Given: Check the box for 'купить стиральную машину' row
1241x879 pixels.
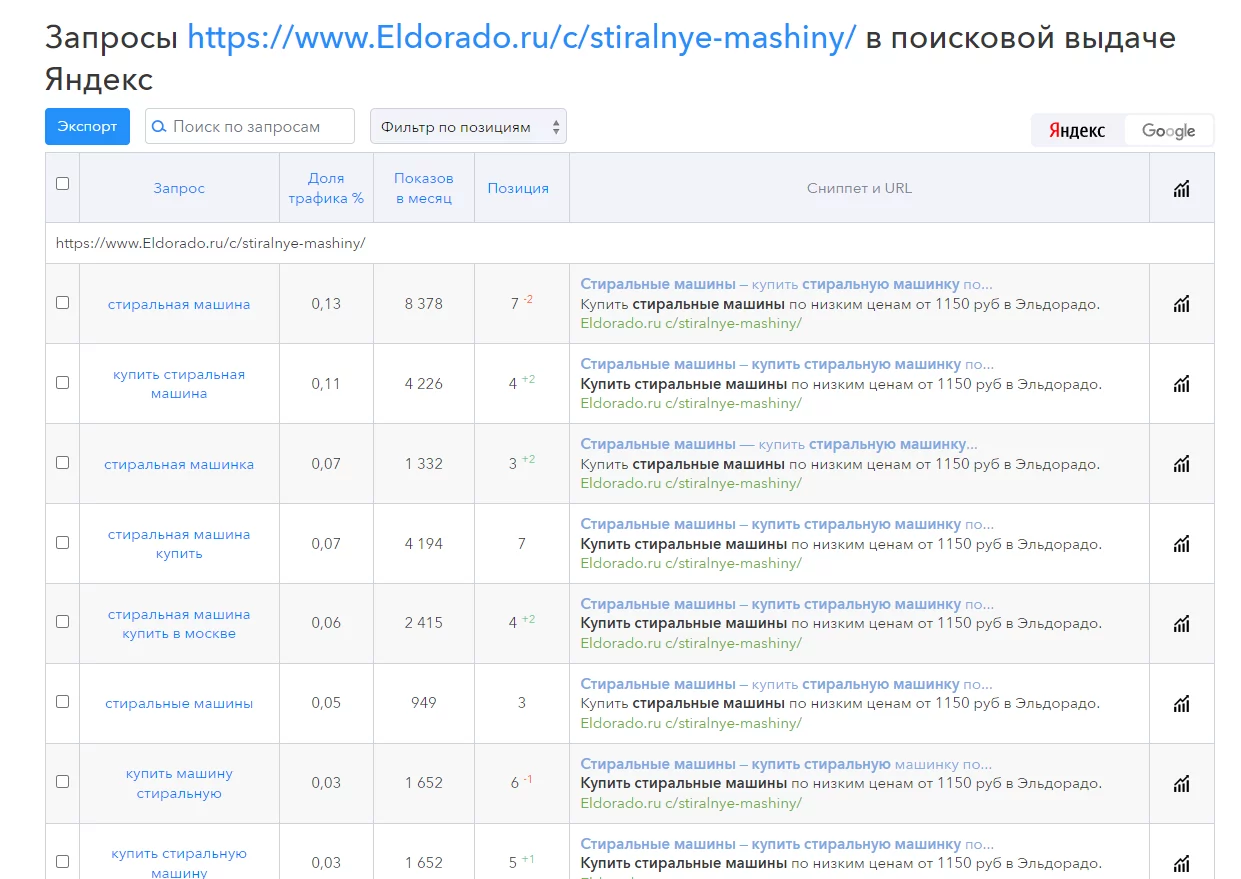Looking at the screenshot, I should click(62, 861).
